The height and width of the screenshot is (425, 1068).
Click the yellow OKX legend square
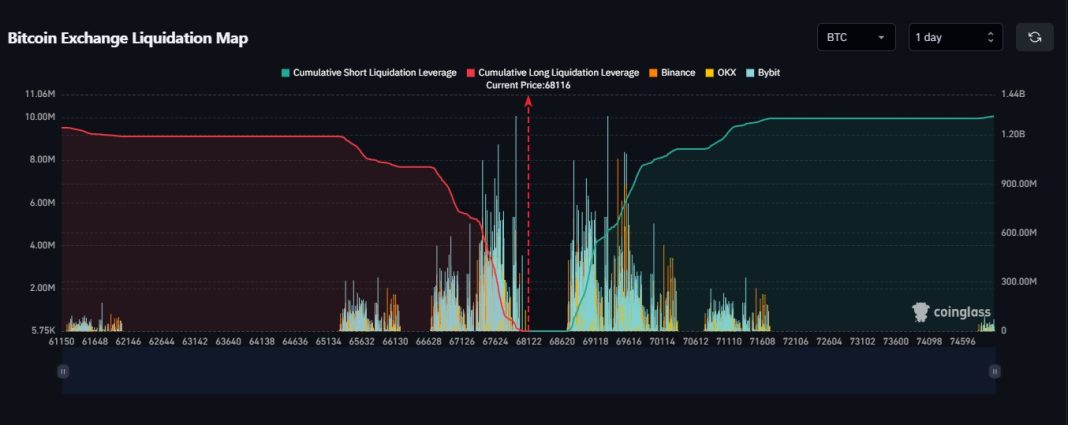710,73
